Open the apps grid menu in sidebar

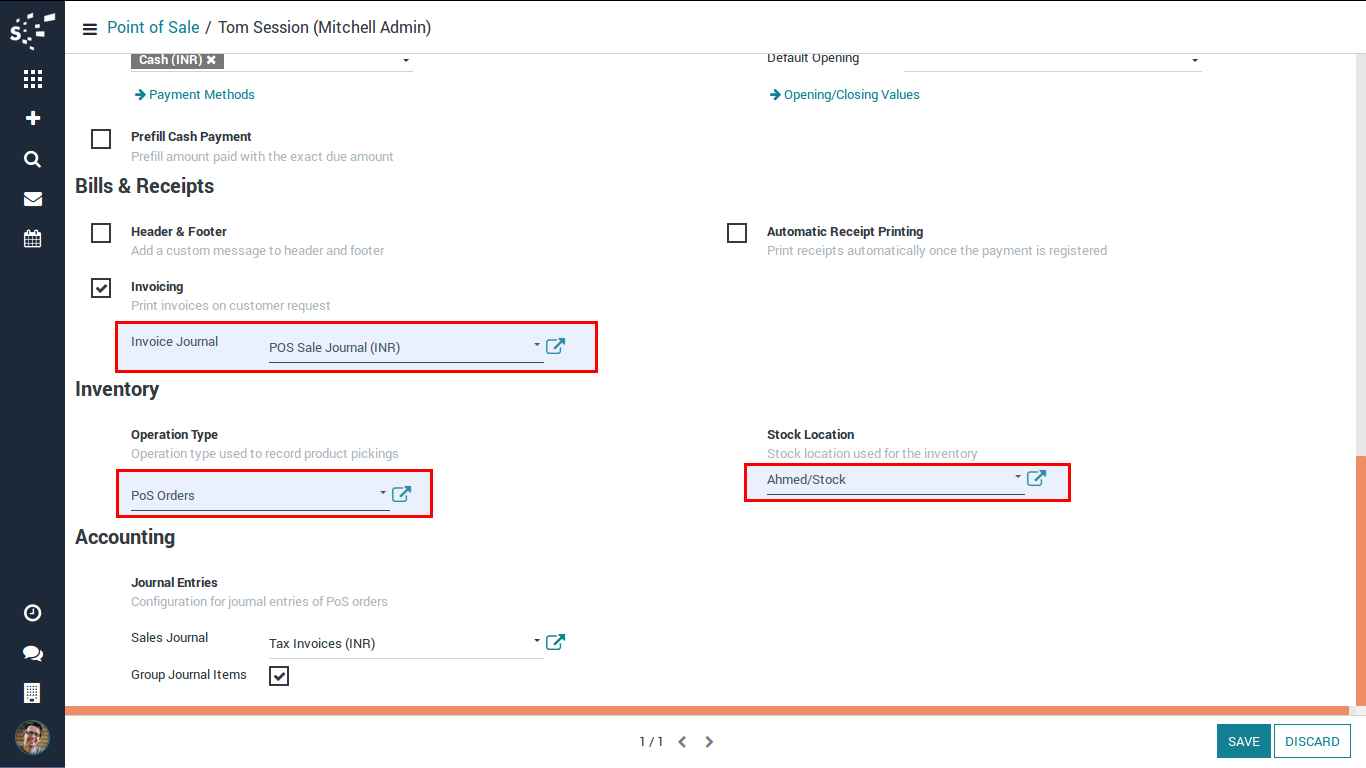tap(32, 79)
